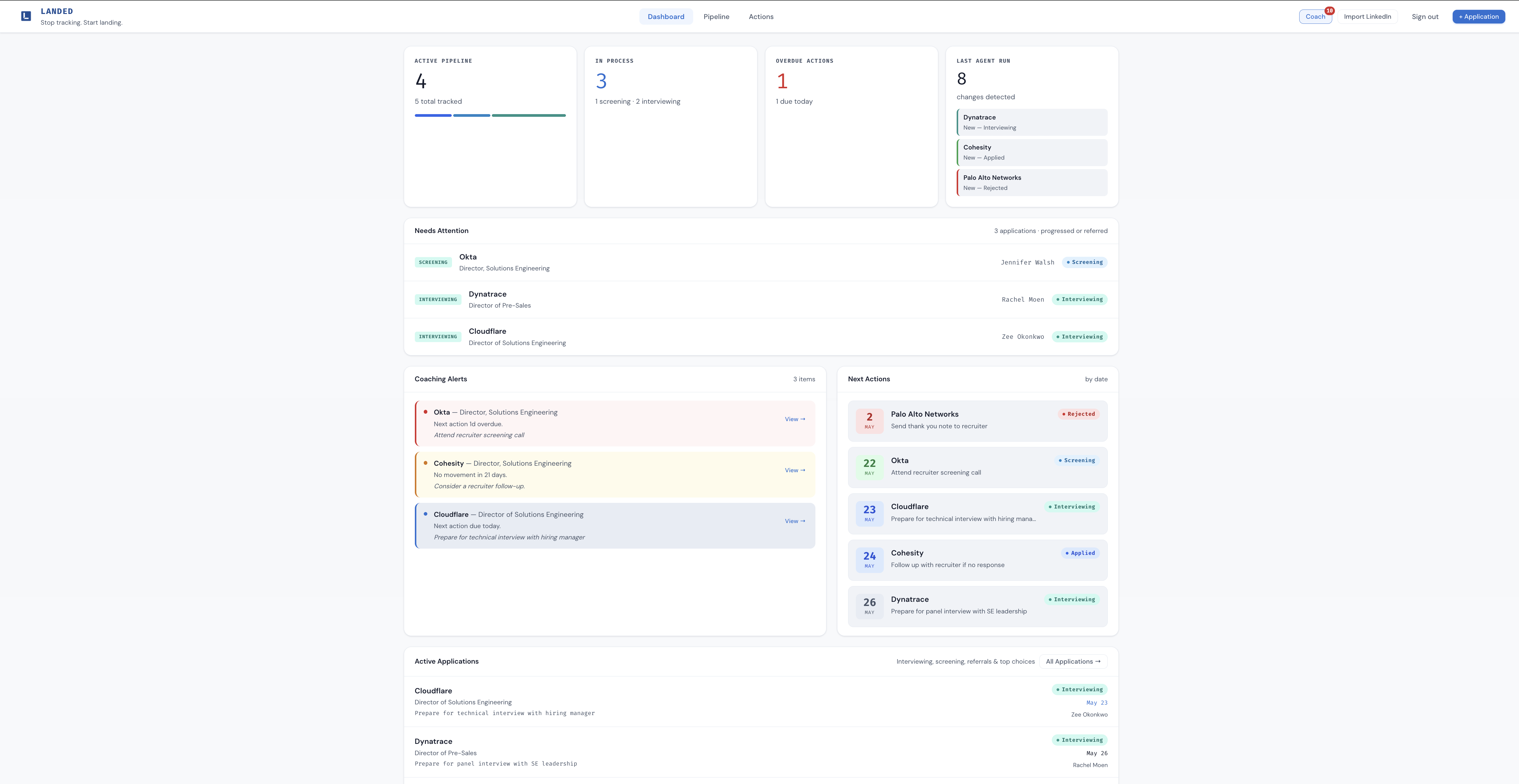
Task: View the Okta coaching alert
Action: click(x=794, y=419)
